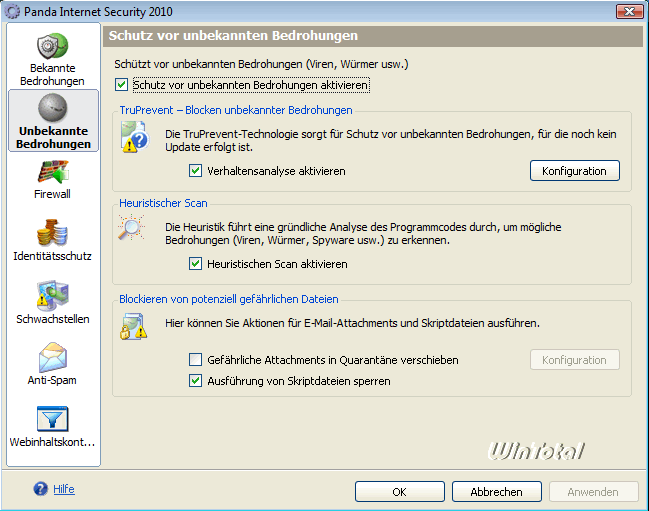Switch to Identitätsschutz section label
Viewport: 649px width, 511px height.
point(53,256)
